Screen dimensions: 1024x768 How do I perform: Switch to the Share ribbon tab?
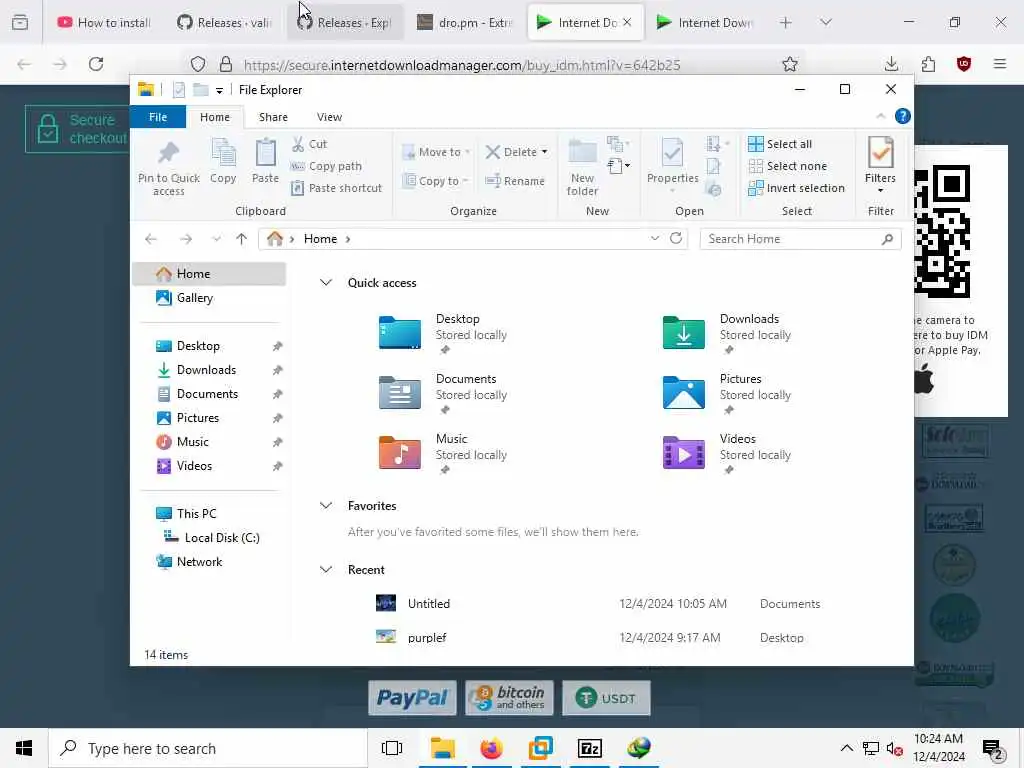pos(273,117)
